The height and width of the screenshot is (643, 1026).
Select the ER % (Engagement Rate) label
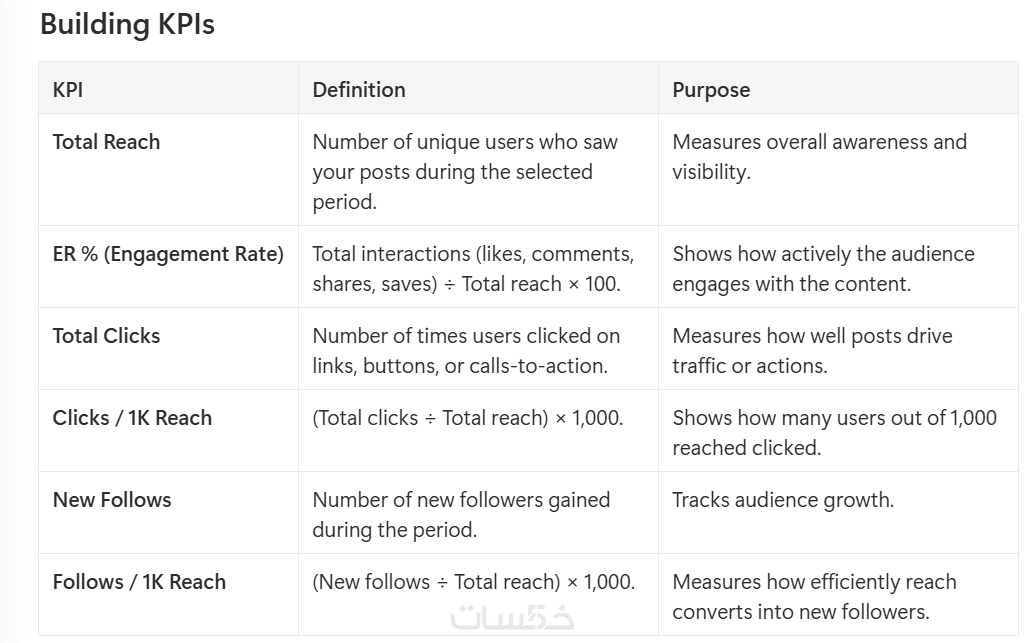tap(168, 254)
